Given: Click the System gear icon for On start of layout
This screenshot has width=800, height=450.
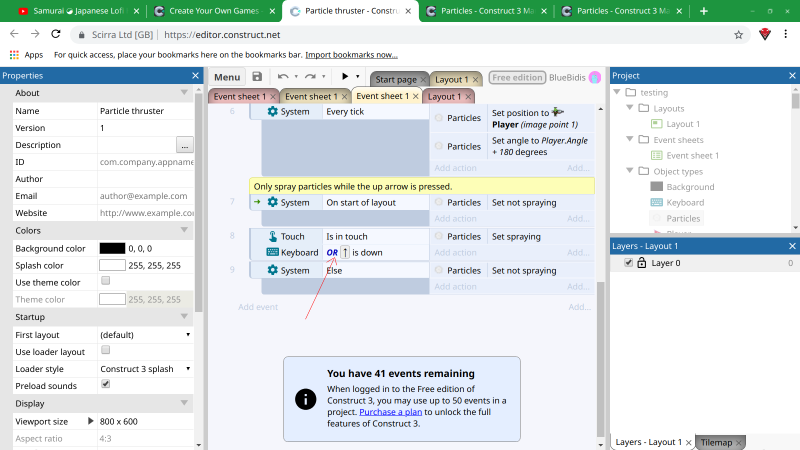Looking at the screenshot, I should tap(272, 202).
